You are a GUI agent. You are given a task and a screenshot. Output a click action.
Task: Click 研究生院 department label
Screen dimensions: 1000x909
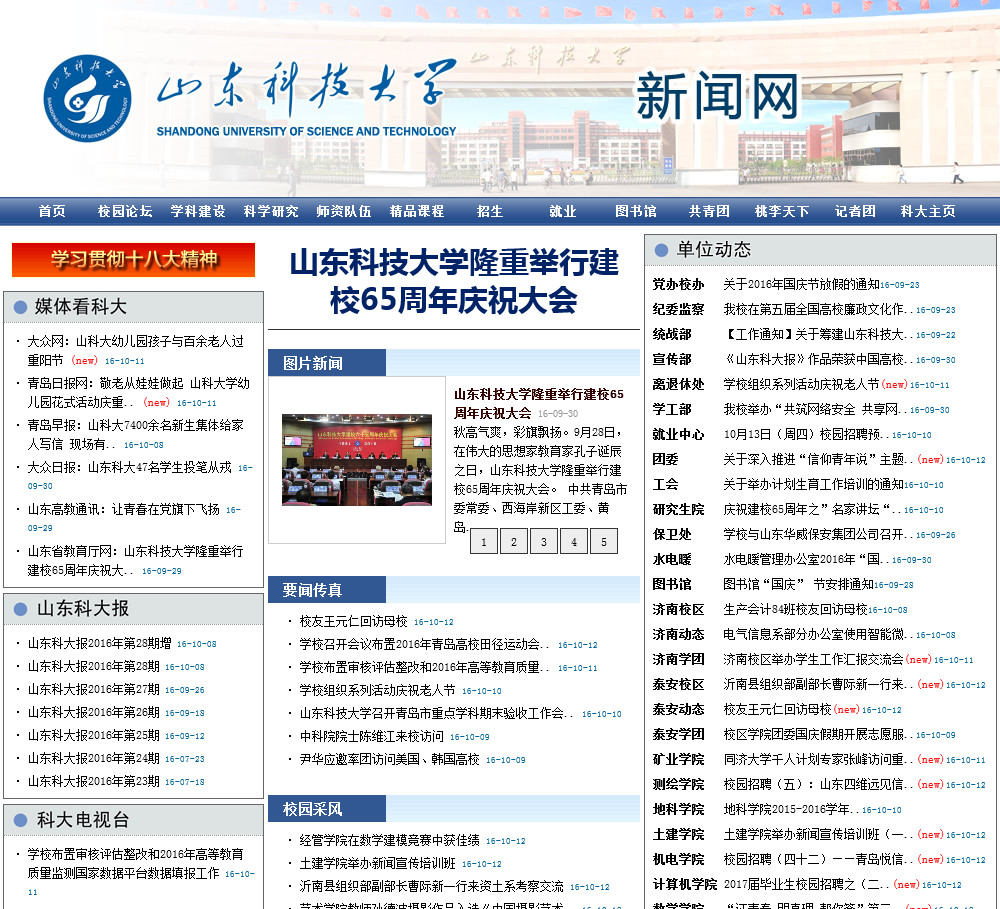coord(679,509)
